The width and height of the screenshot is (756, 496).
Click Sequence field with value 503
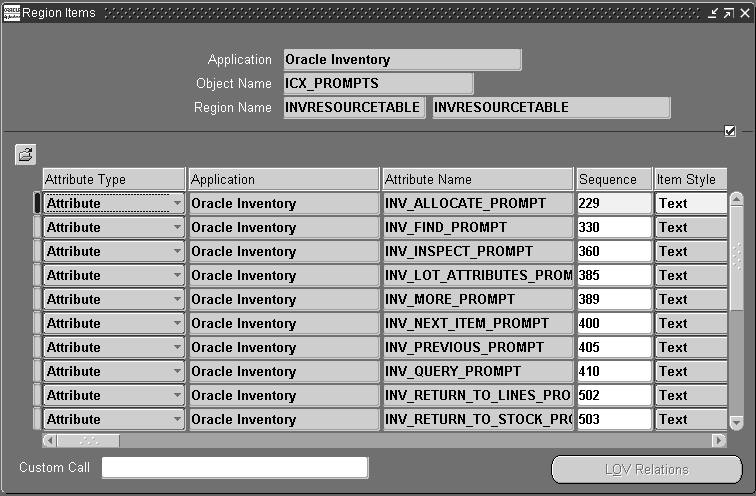(614, 419)
